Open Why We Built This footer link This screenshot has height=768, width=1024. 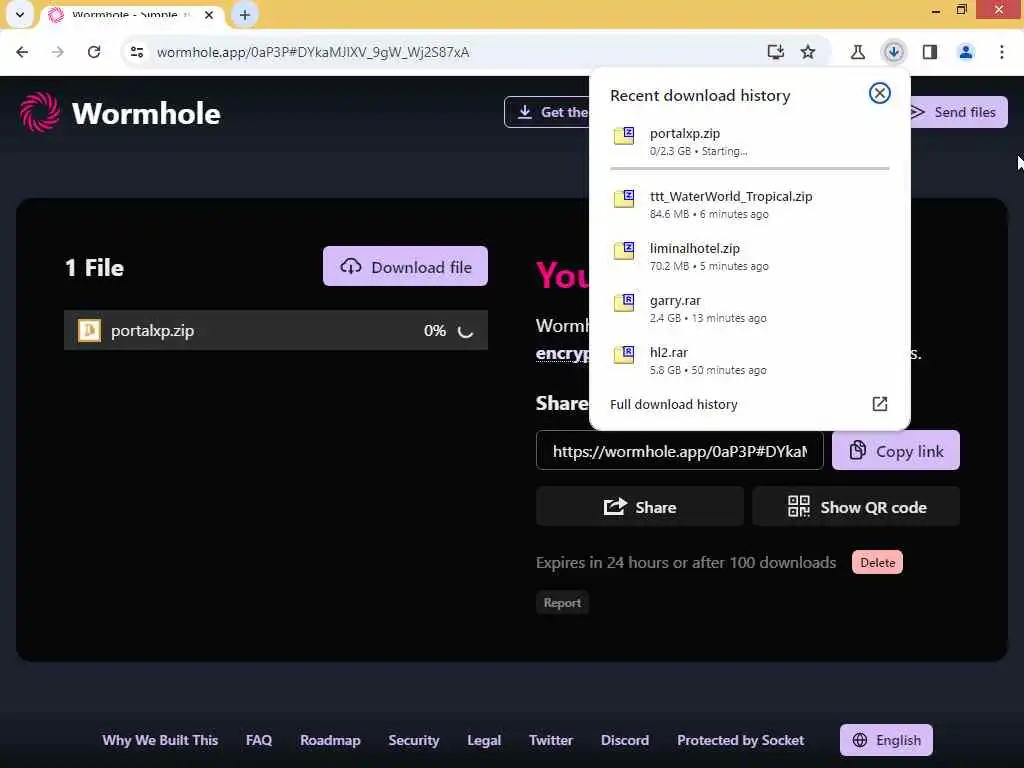pyautogui.click(x=160, y=740)
